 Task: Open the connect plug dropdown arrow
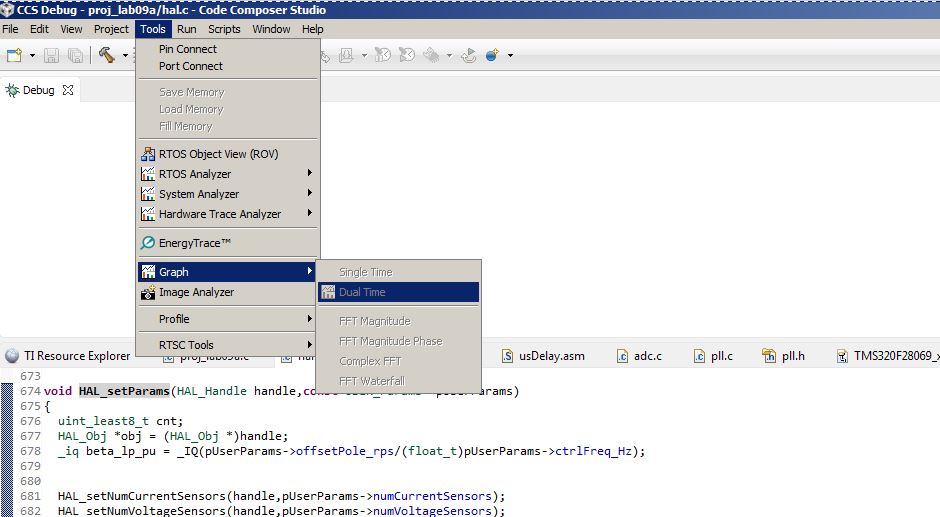pyautogui.click(x=449, y=56)
